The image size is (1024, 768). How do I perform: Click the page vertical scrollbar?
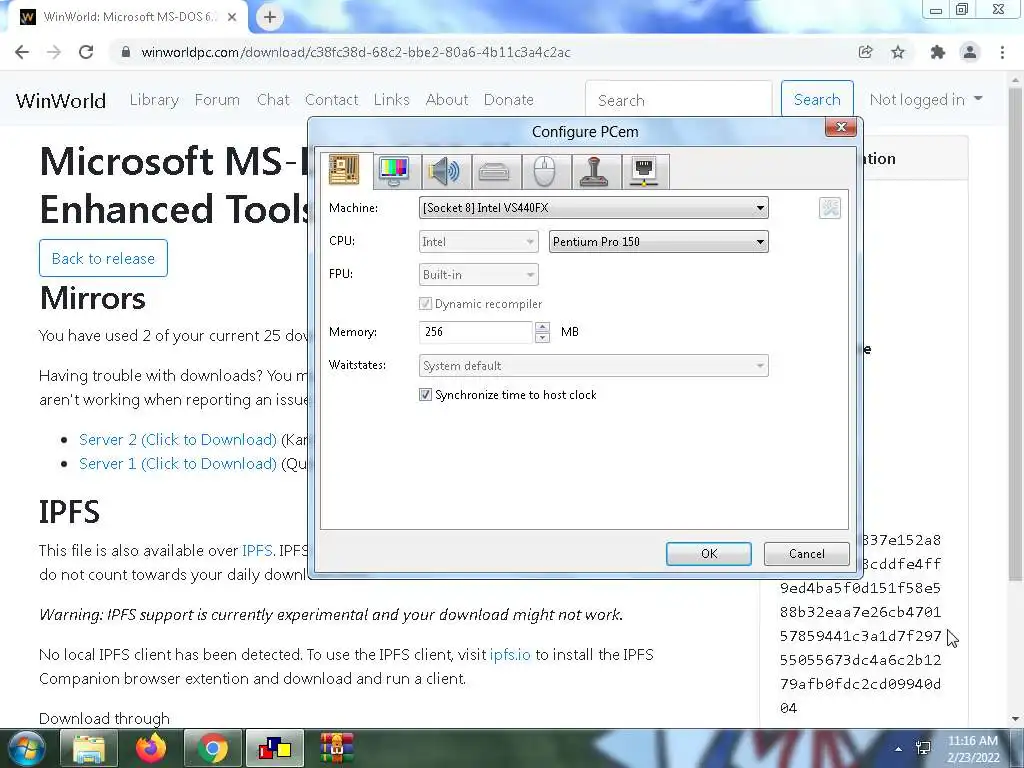tap(1015, 333)
